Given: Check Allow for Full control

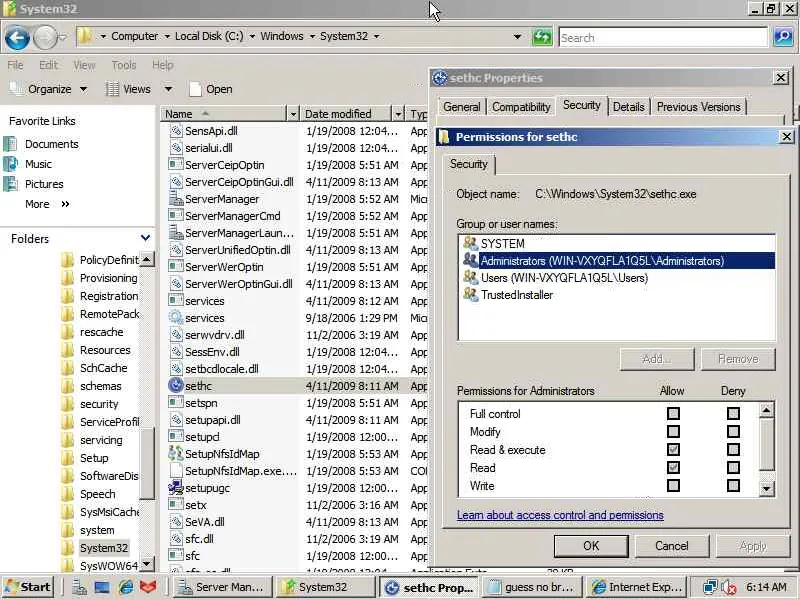Looking at the screenshot, I should pyautogui.click(x=673, y=413).
